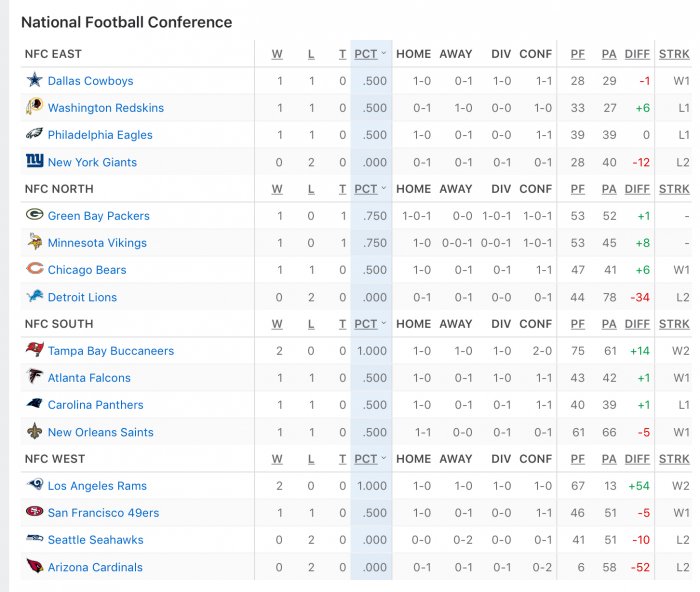
Task: Open the Los Angeles Rams team link
Action: tap(97, 486)
